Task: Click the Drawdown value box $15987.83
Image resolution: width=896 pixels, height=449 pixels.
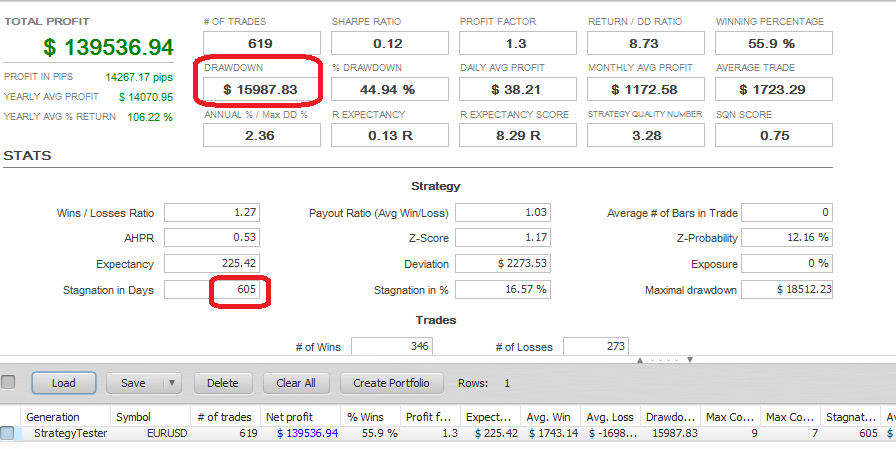Action: point(261,89)
